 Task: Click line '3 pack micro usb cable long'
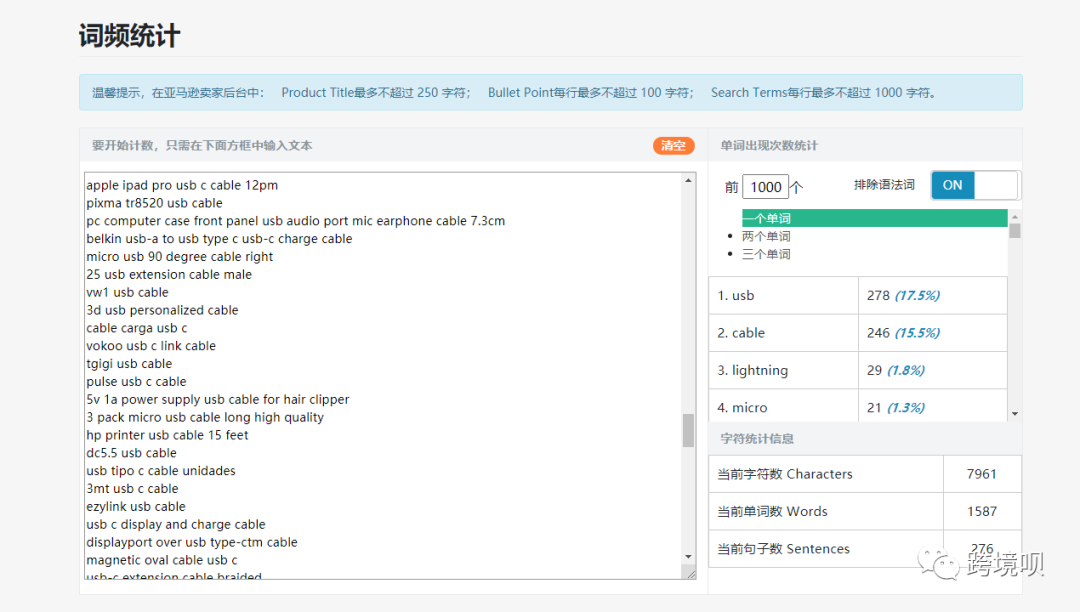(205, 418)
